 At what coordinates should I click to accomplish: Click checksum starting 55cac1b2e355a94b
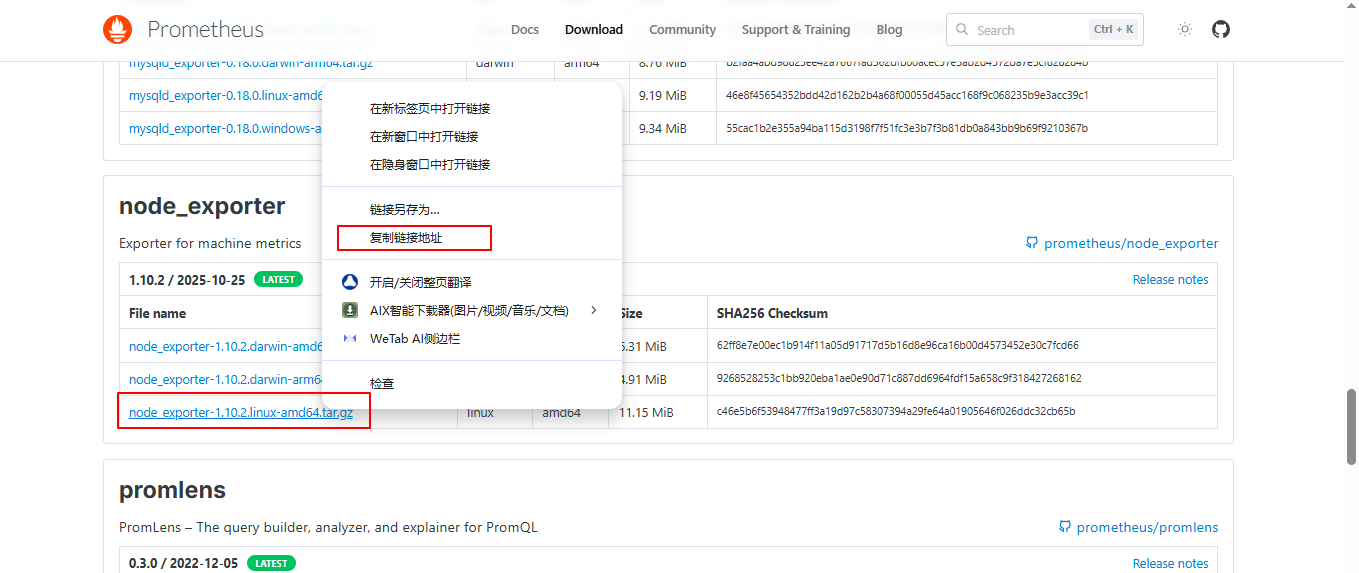[x=907, y=128]
